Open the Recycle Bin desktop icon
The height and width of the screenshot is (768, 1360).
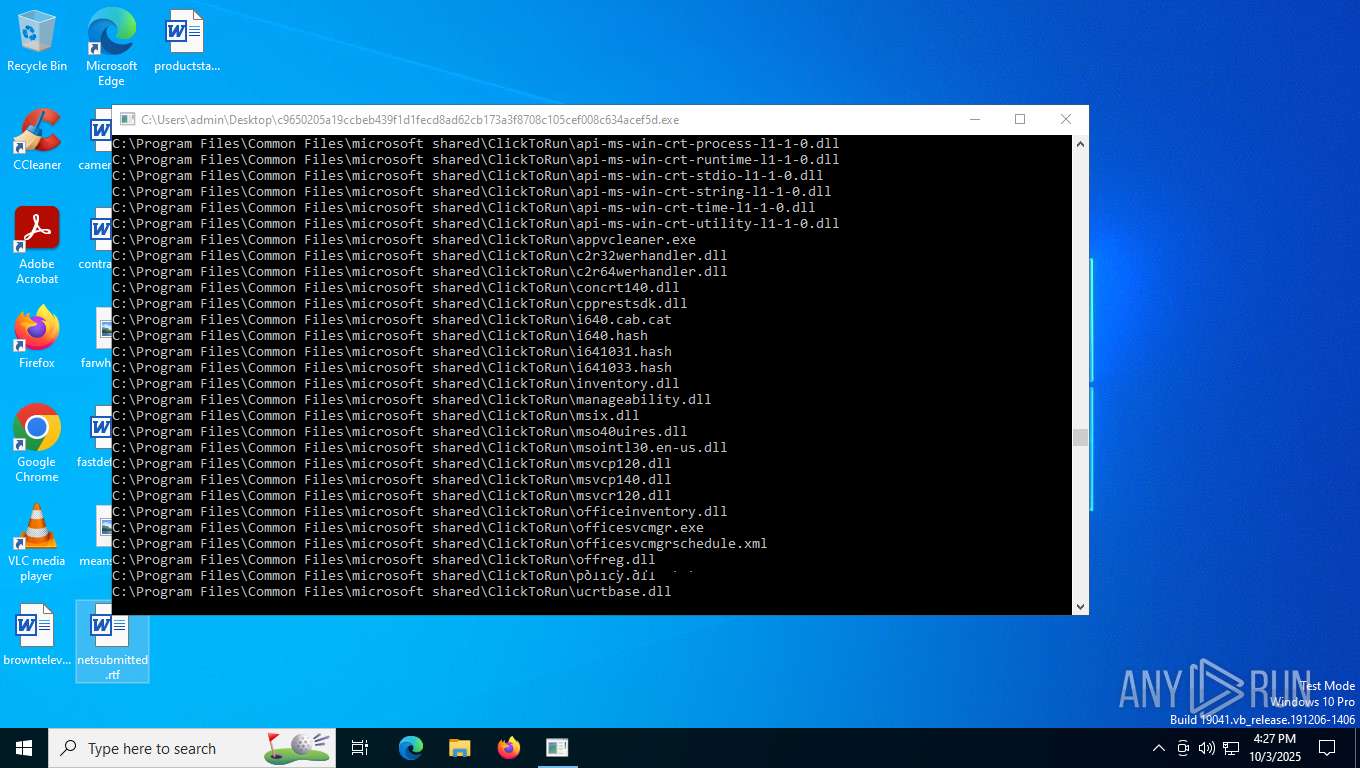click(37, 42)
